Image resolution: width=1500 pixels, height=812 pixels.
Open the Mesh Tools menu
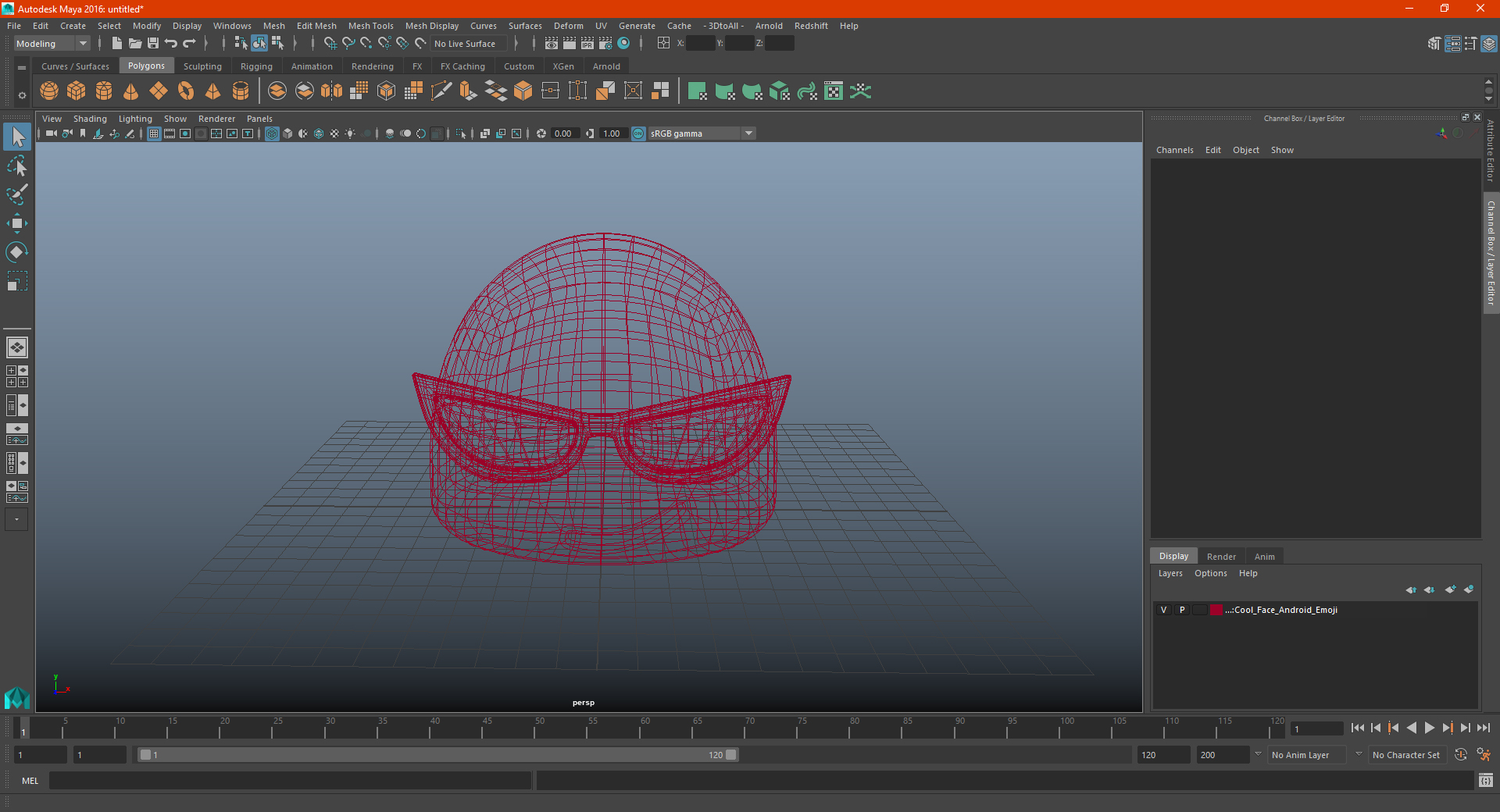click(370, 26)
